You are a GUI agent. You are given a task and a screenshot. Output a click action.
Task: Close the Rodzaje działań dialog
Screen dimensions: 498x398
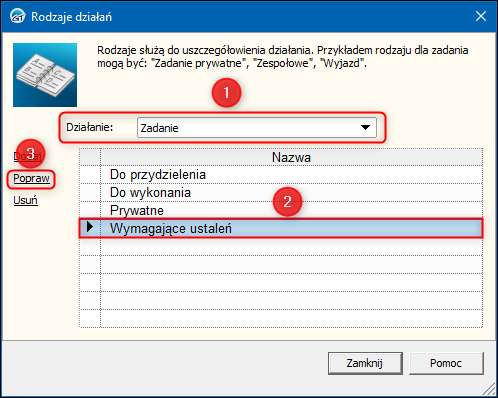tap(481, 16)
